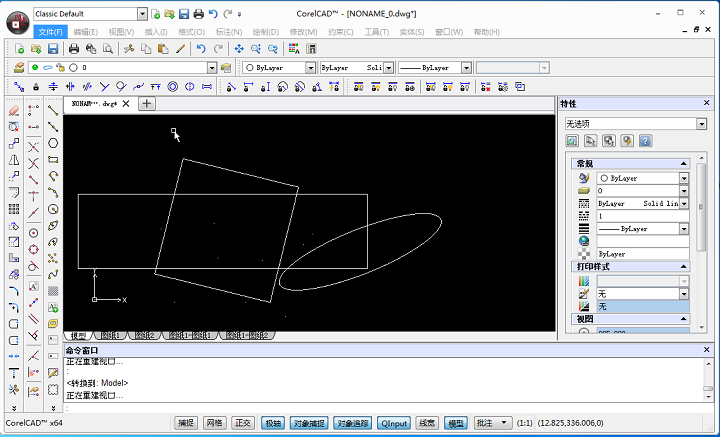Select the Property Painter brush icon

[180, 49]
